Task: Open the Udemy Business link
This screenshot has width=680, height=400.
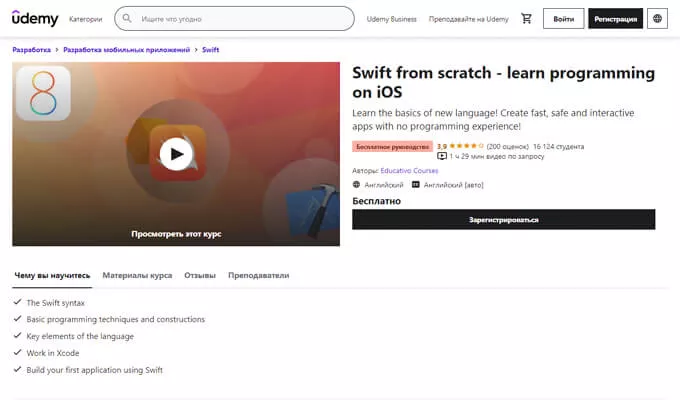Action: pyautogui.click(x=391, y=19)
